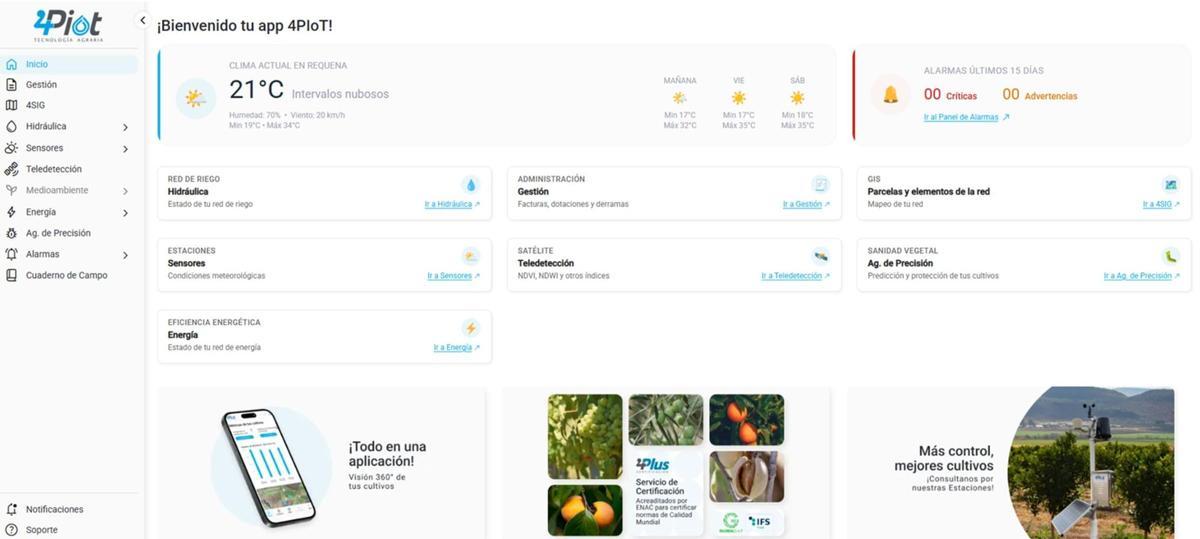The width and height of the screenshot is (1200, 539).
Task: Open Gestión in the sidebar menu
Action: [x=70, y=85]
